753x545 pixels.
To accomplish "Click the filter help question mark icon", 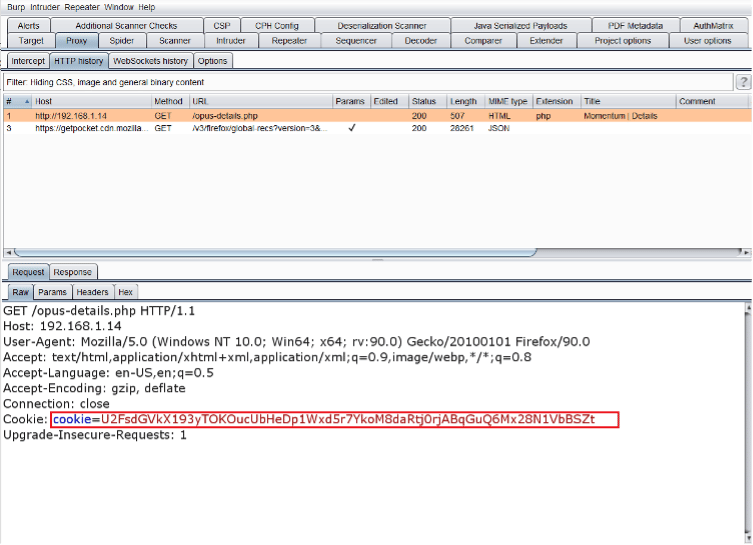I will point(743,82).
